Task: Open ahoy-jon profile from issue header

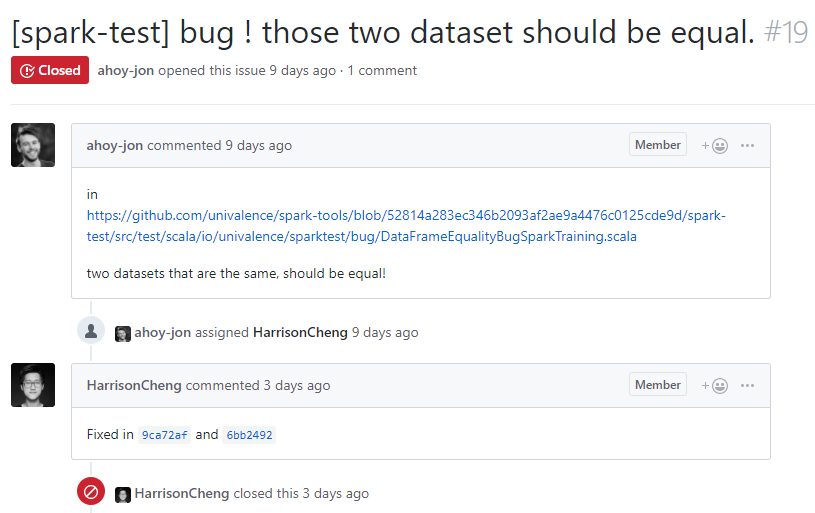Action: click(126, 71)
